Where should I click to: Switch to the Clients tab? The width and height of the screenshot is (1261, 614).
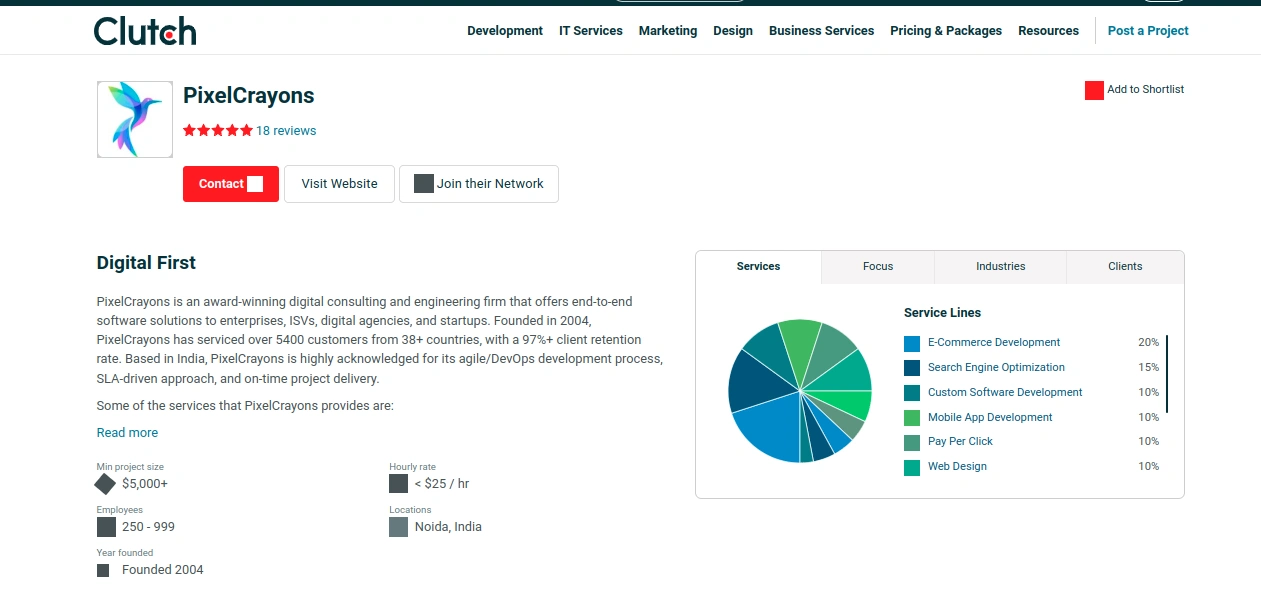(x=1125, y=267)
